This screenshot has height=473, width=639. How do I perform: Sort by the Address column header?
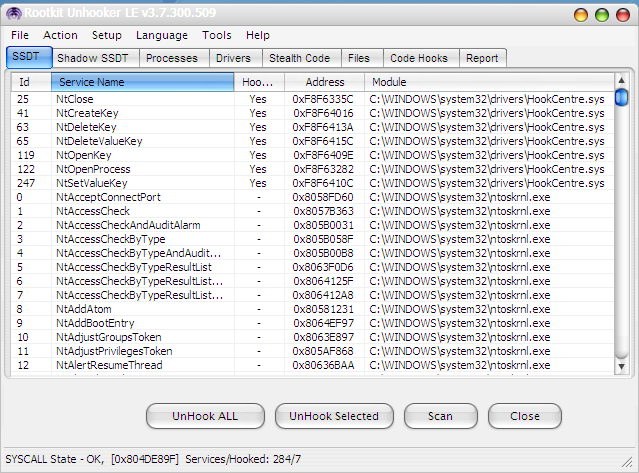pyautogui.click(x=324, y=82)
